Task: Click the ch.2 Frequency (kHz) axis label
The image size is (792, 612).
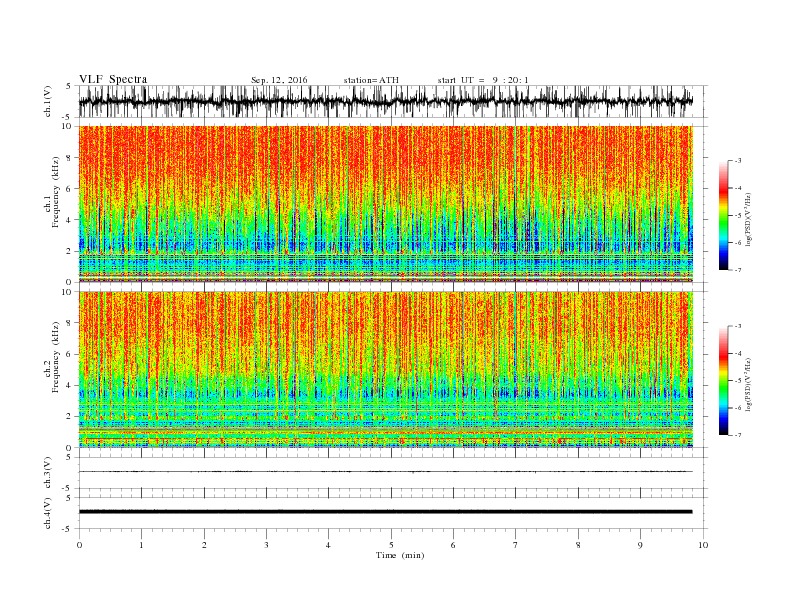Action: 51,359
